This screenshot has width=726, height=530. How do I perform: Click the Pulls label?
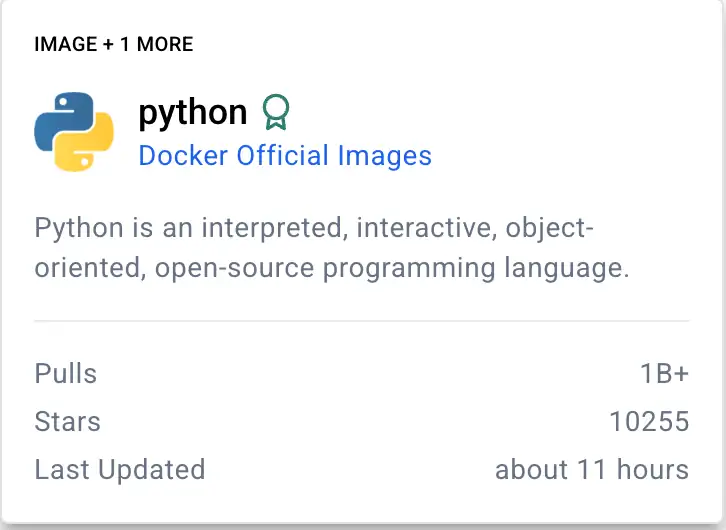(x=66, y=373)
